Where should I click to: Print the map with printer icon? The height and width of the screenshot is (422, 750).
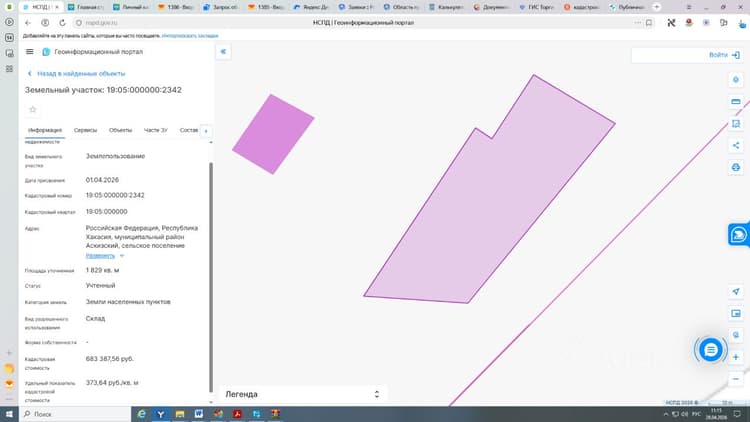click(x=736, y=167)
